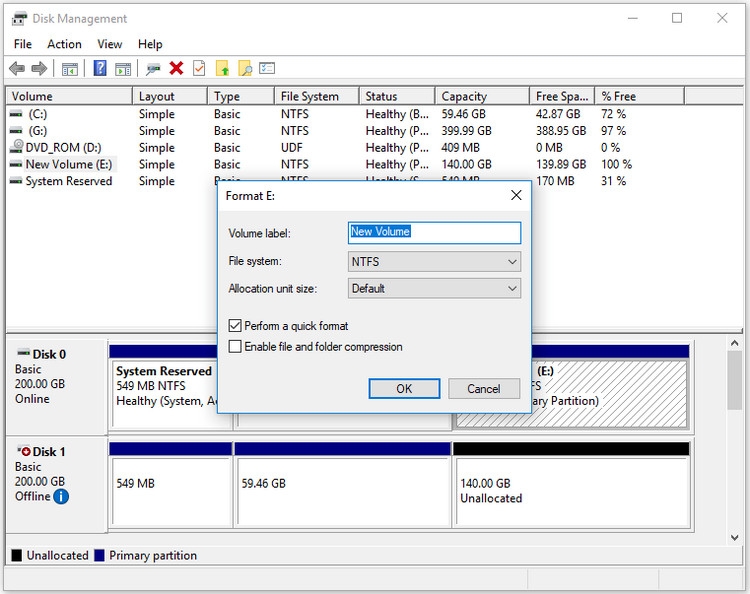Click the Disk 1 offline info icon
750x594 pixels.
(61, 496)
